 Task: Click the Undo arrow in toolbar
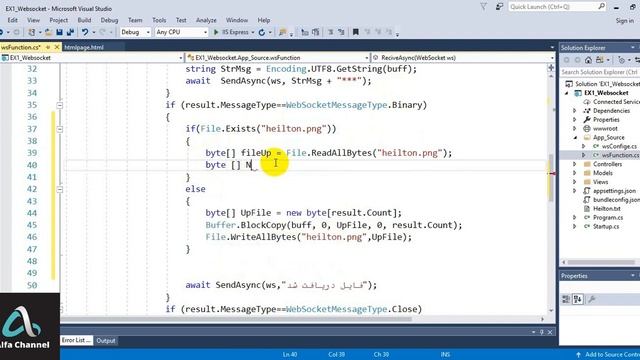pyautogui.click(x=84, y=32)
